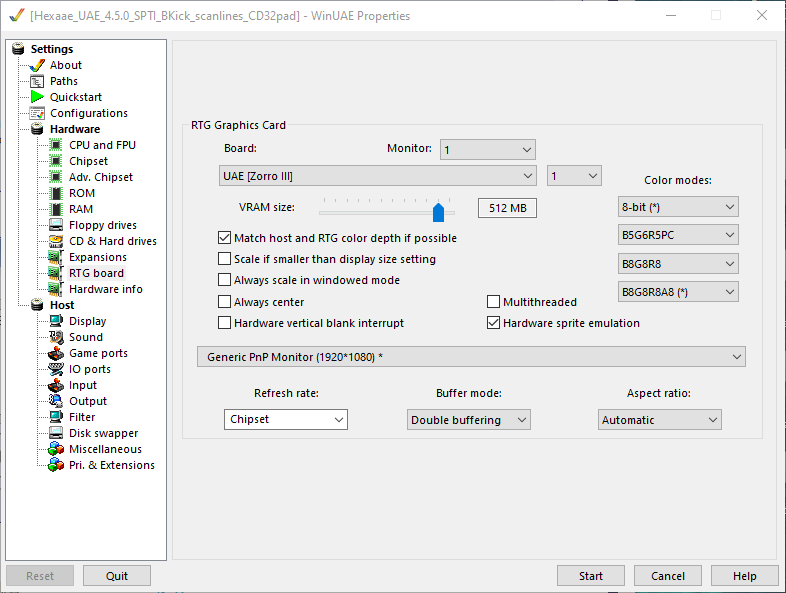Click the Help button
The height and width of the screenshot is (593, 786).
click(744, 576)
